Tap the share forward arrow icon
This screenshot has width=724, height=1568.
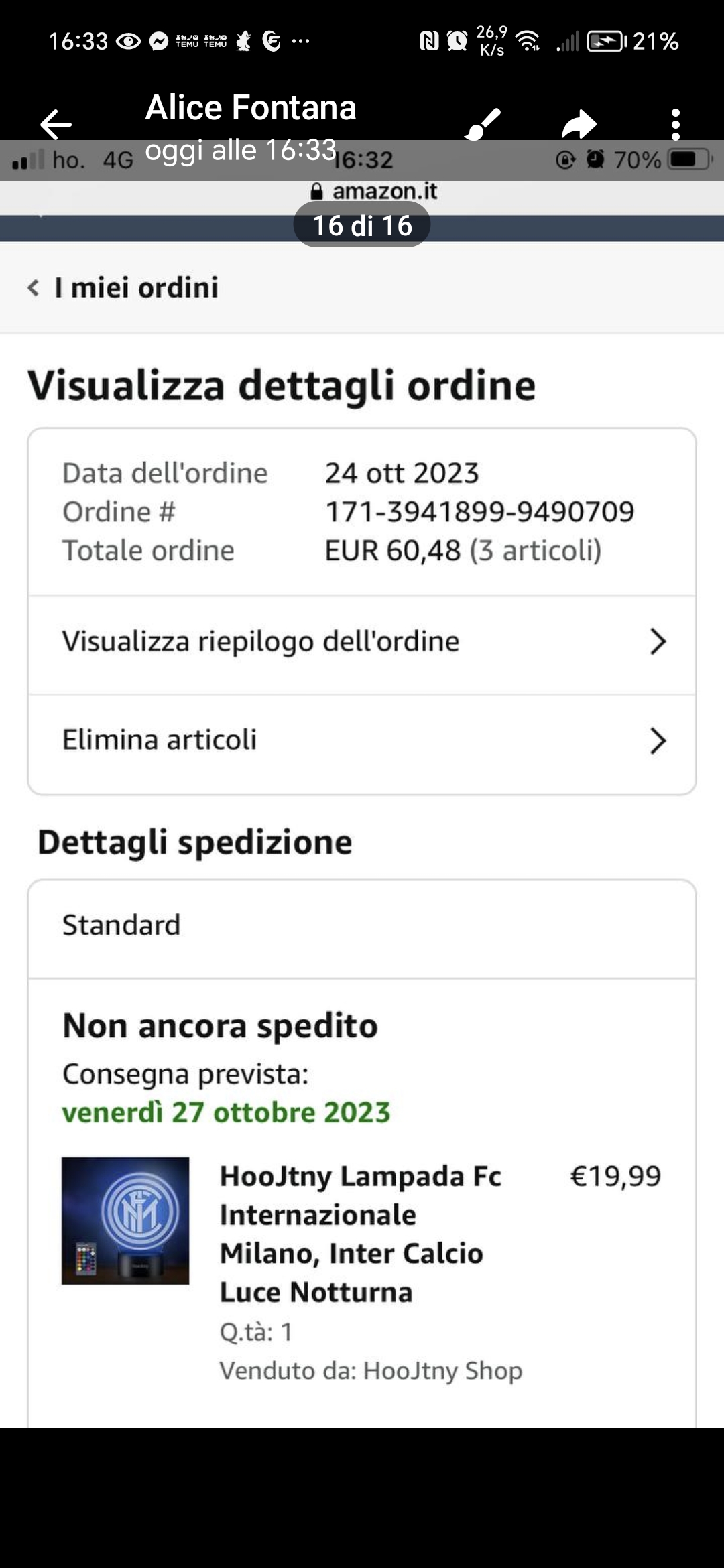pyautogui.click(x=579, y=124)
